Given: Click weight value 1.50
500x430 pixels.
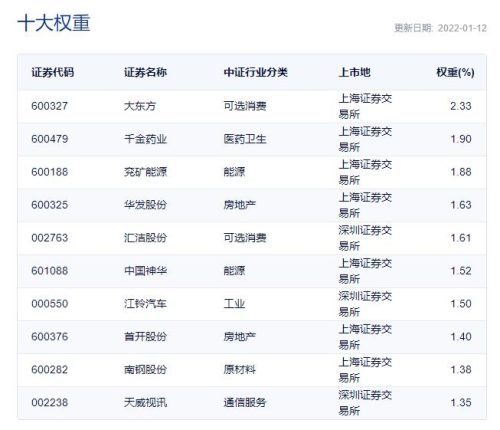Looking at the screenshot, I should tap(461, 304).
